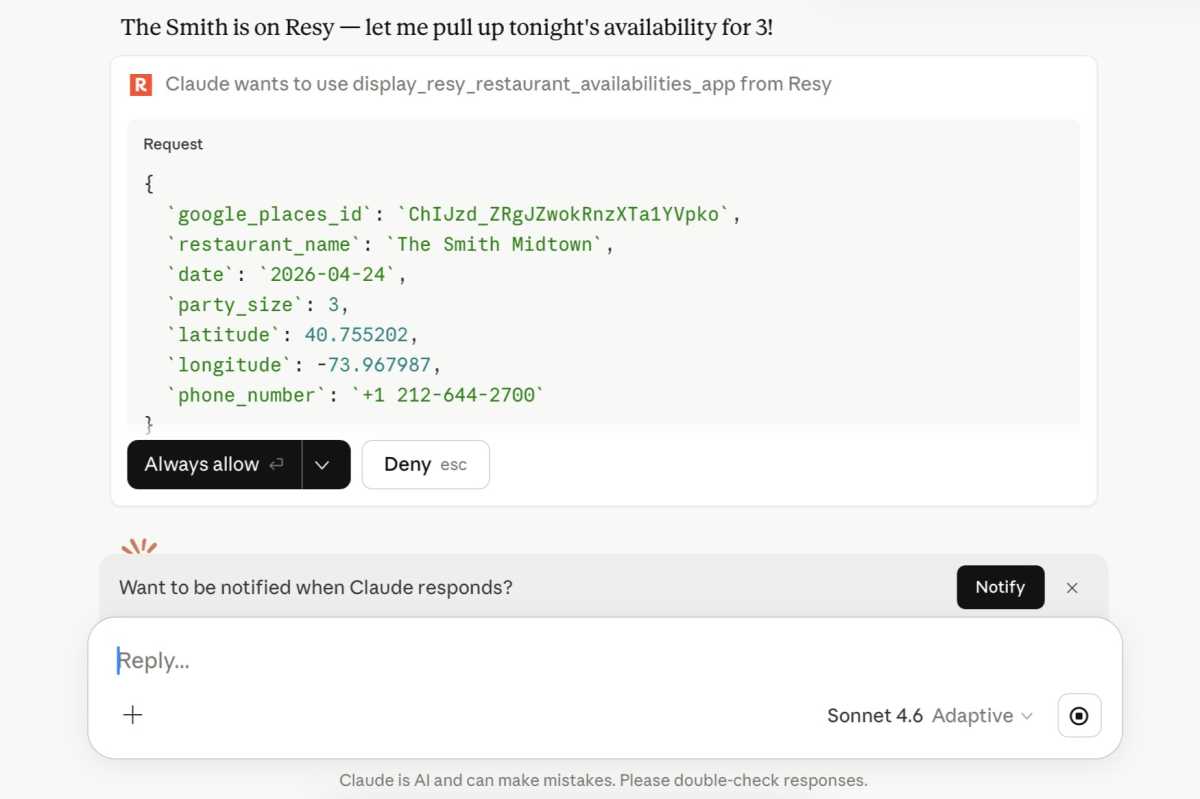Click the latitude value 40.755202
Screen dimensions: 1200x799
pyautogui.click(x=357, y=334)
